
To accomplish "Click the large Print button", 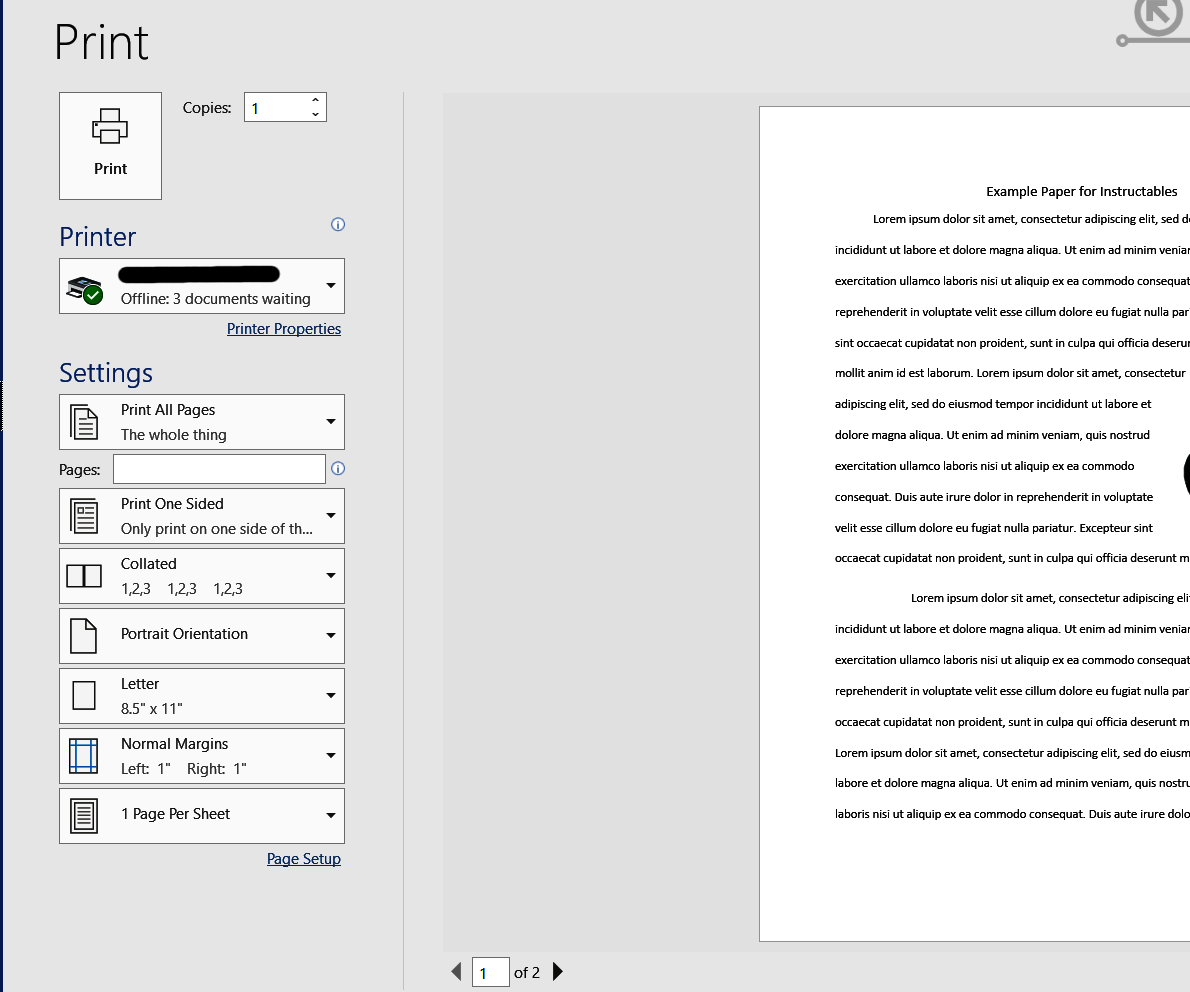I will 110,146.
